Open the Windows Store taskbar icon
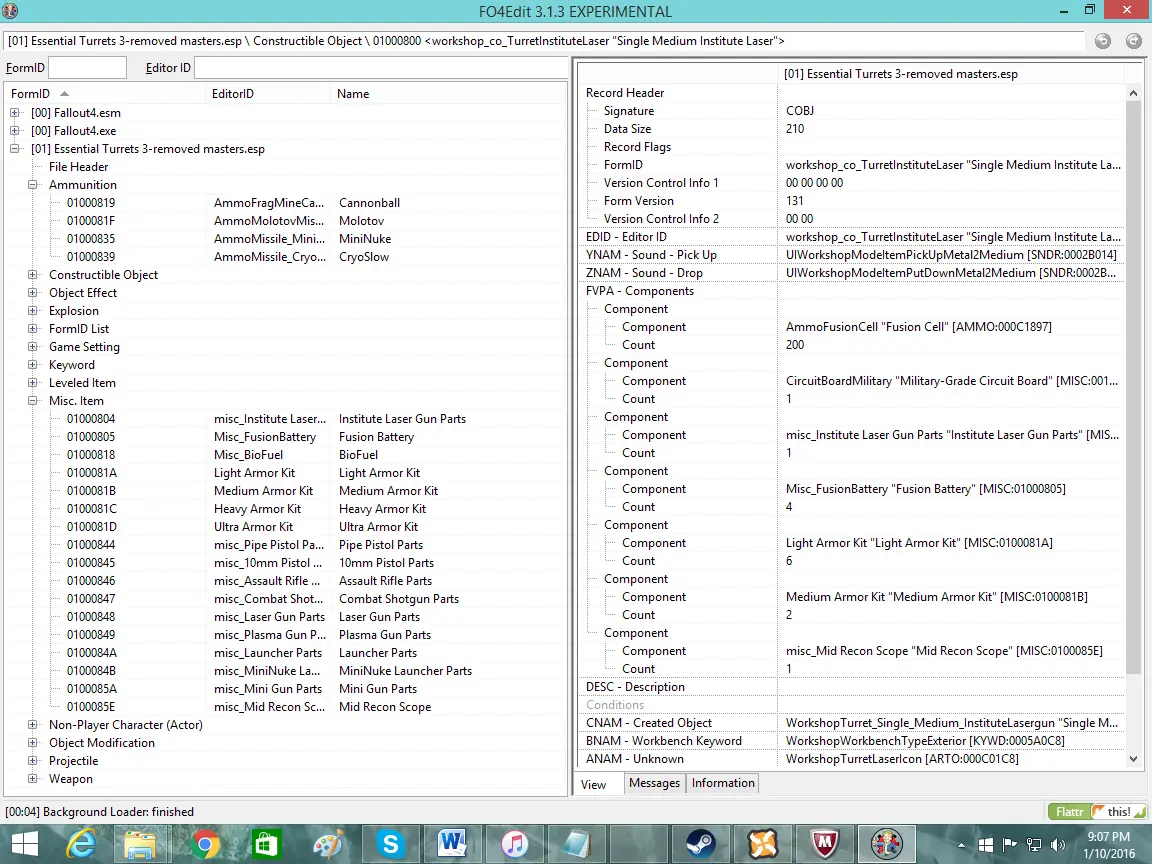 [266, 843]
